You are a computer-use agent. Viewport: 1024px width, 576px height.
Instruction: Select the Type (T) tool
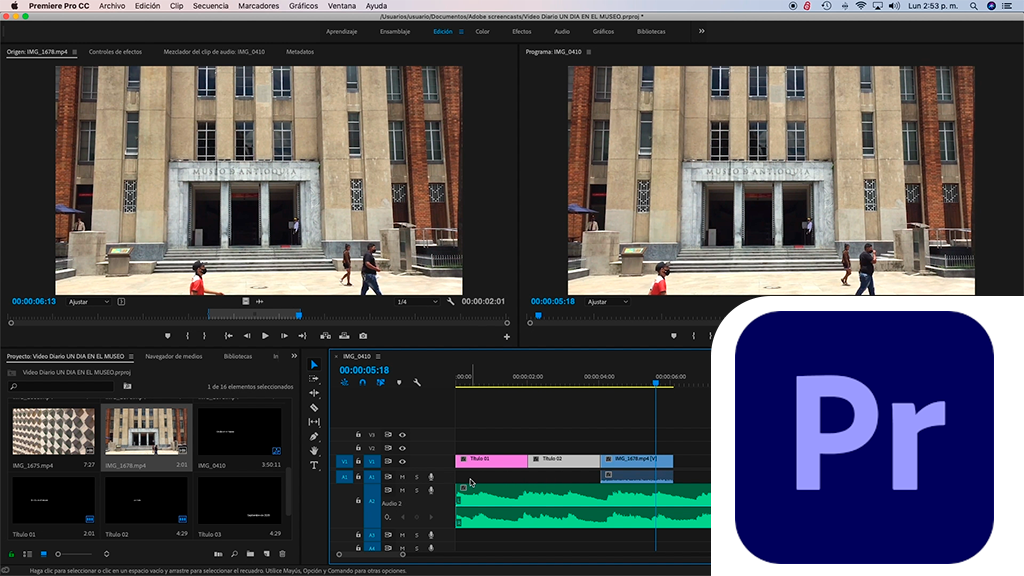314,465
